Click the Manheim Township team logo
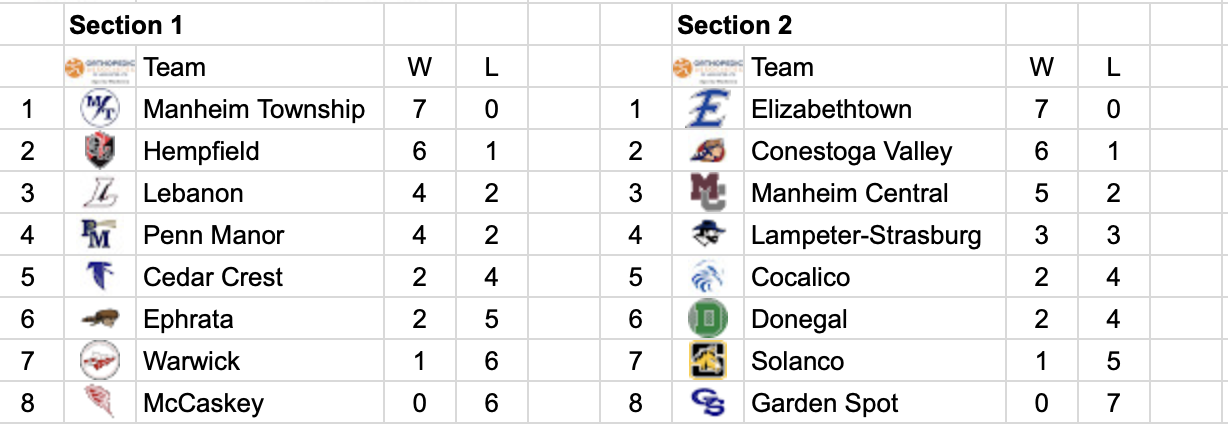 click(100, 109)
